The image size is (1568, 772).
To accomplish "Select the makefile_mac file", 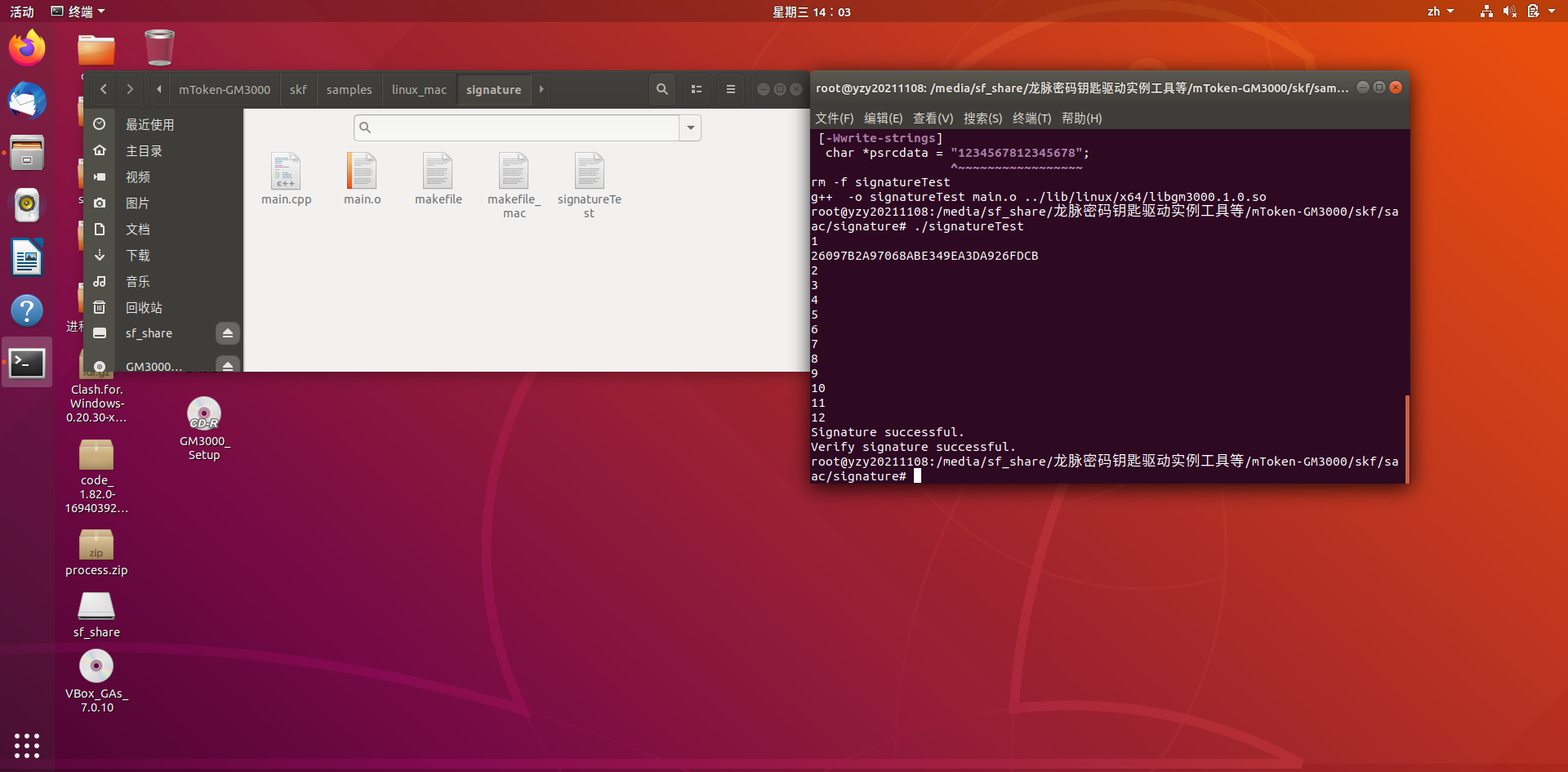I will point(514,185).
